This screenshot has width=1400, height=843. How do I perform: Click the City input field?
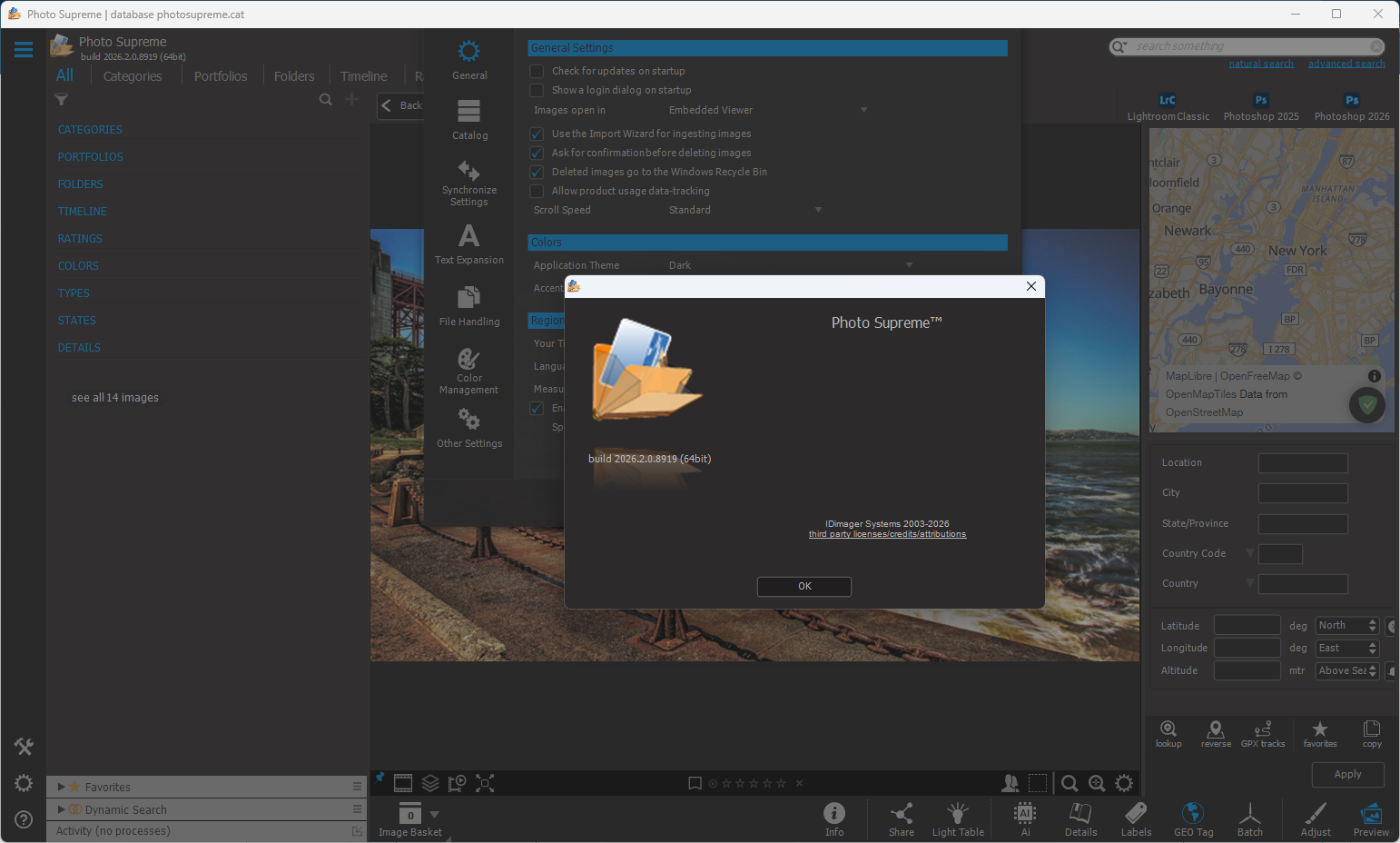[x=1302, y=493]
